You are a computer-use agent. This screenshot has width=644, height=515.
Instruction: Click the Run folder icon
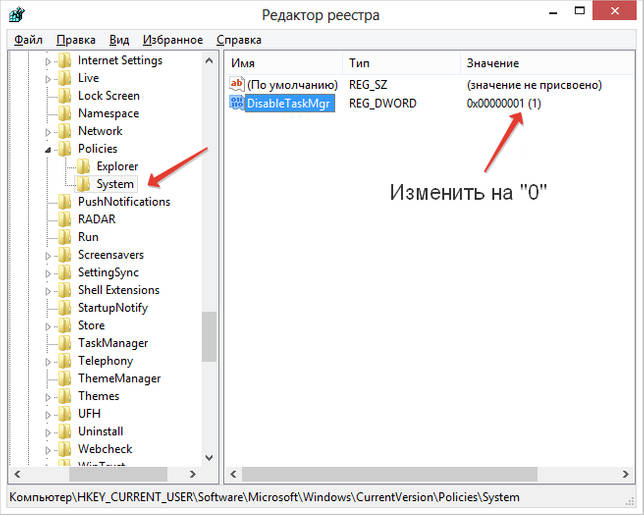click(x=64, y=237)
